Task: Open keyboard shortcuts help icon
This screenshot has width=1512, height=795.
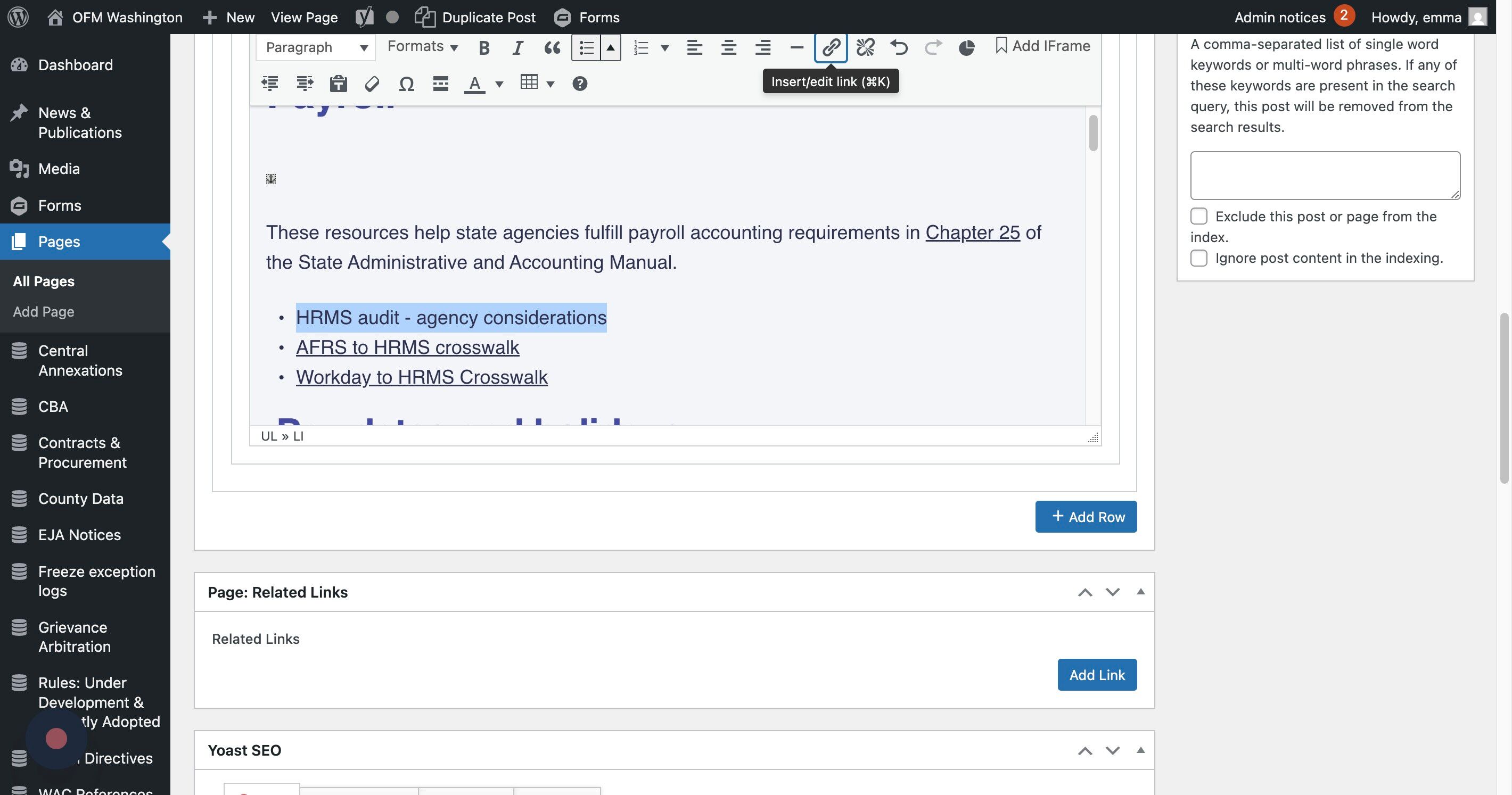Action: [579, 84]
